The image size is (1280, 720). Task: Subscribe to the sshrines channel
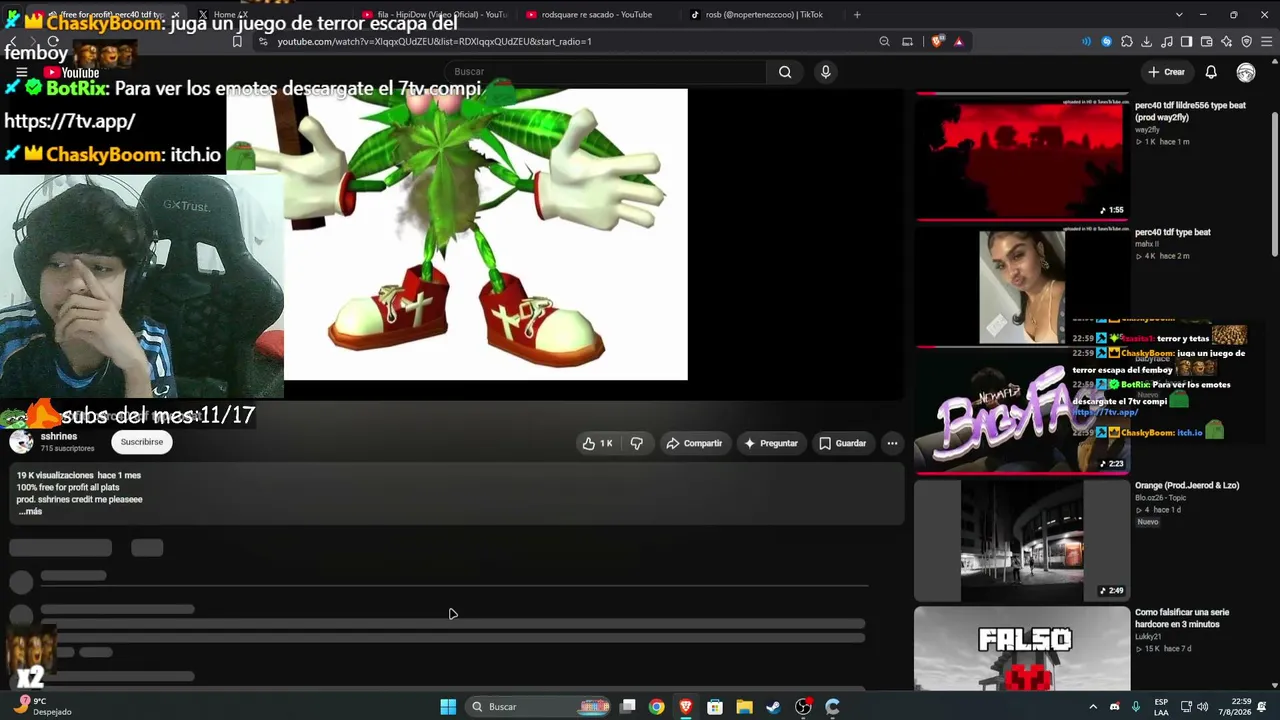coord(142,442)
